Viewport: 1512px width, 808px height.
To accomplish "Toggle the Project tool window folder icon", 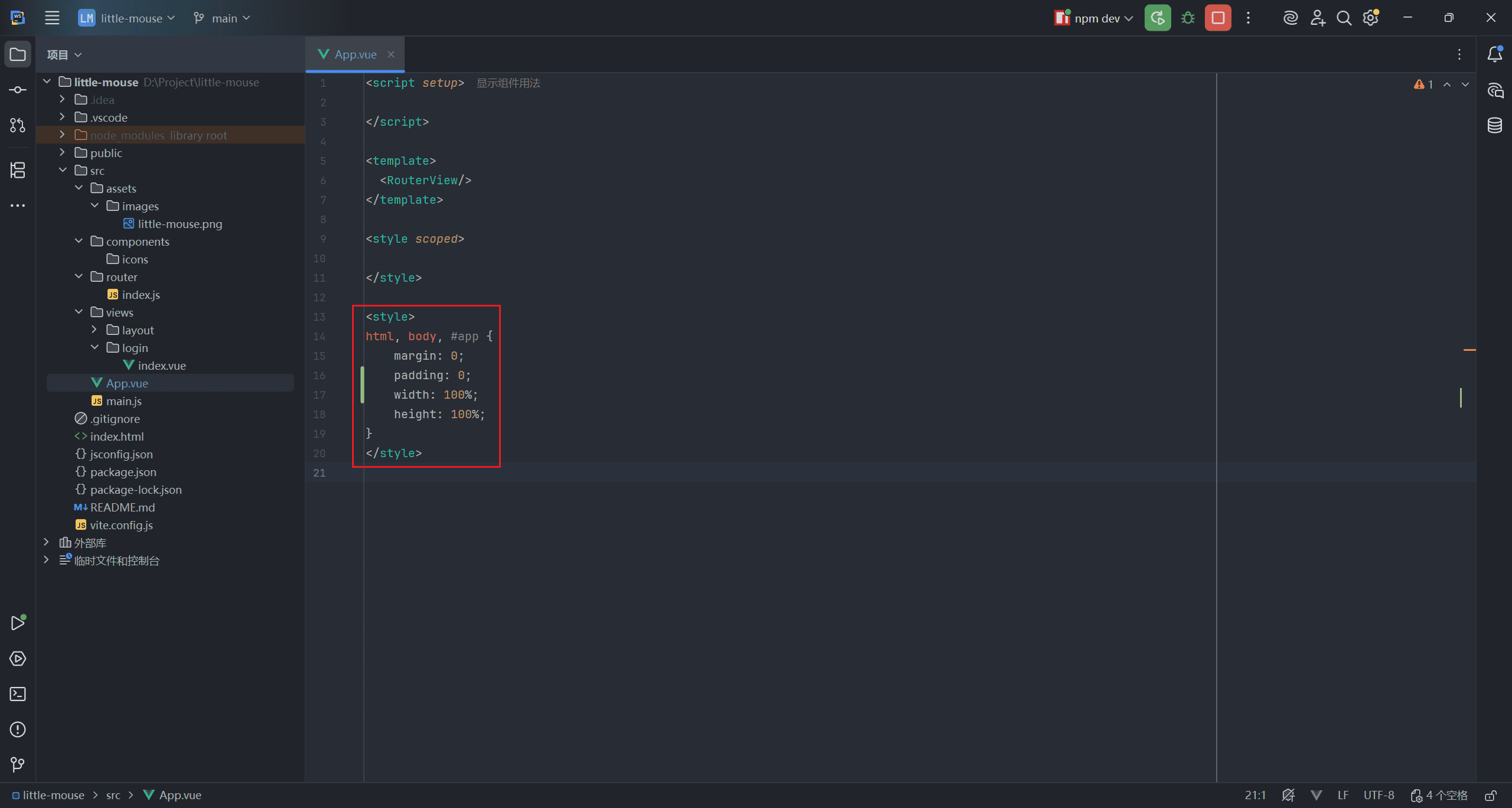I will [18, 54].
